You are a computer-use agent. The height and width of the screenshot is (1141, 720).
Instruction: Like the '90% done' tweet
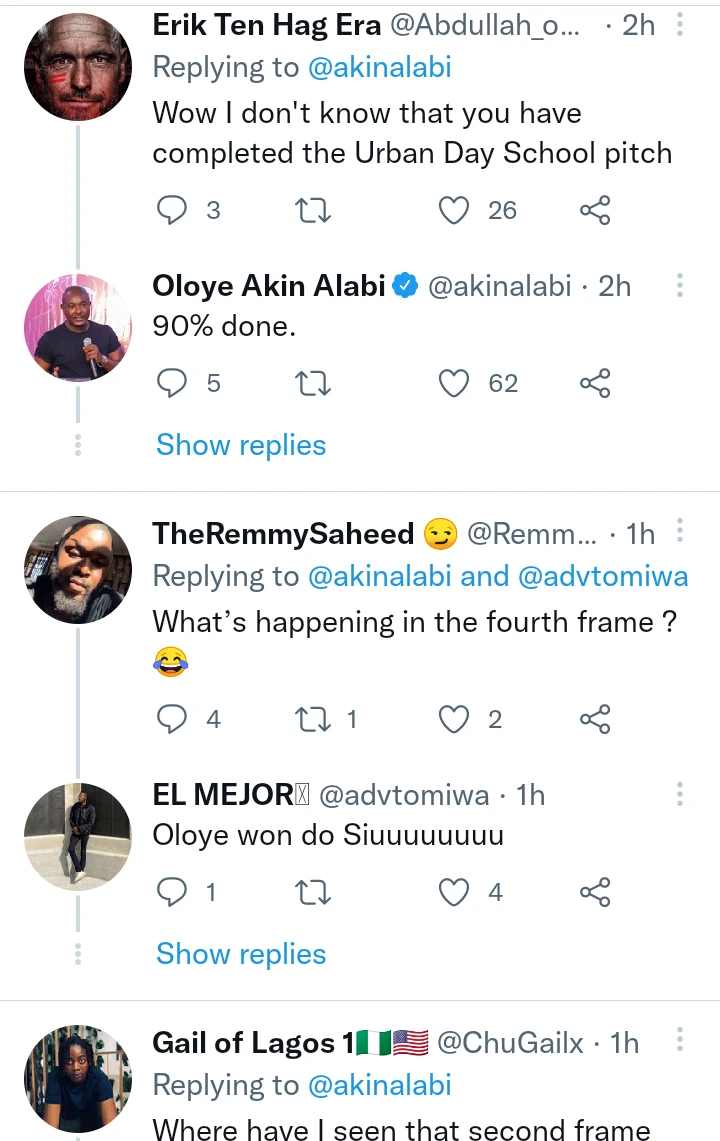[455, 384]
